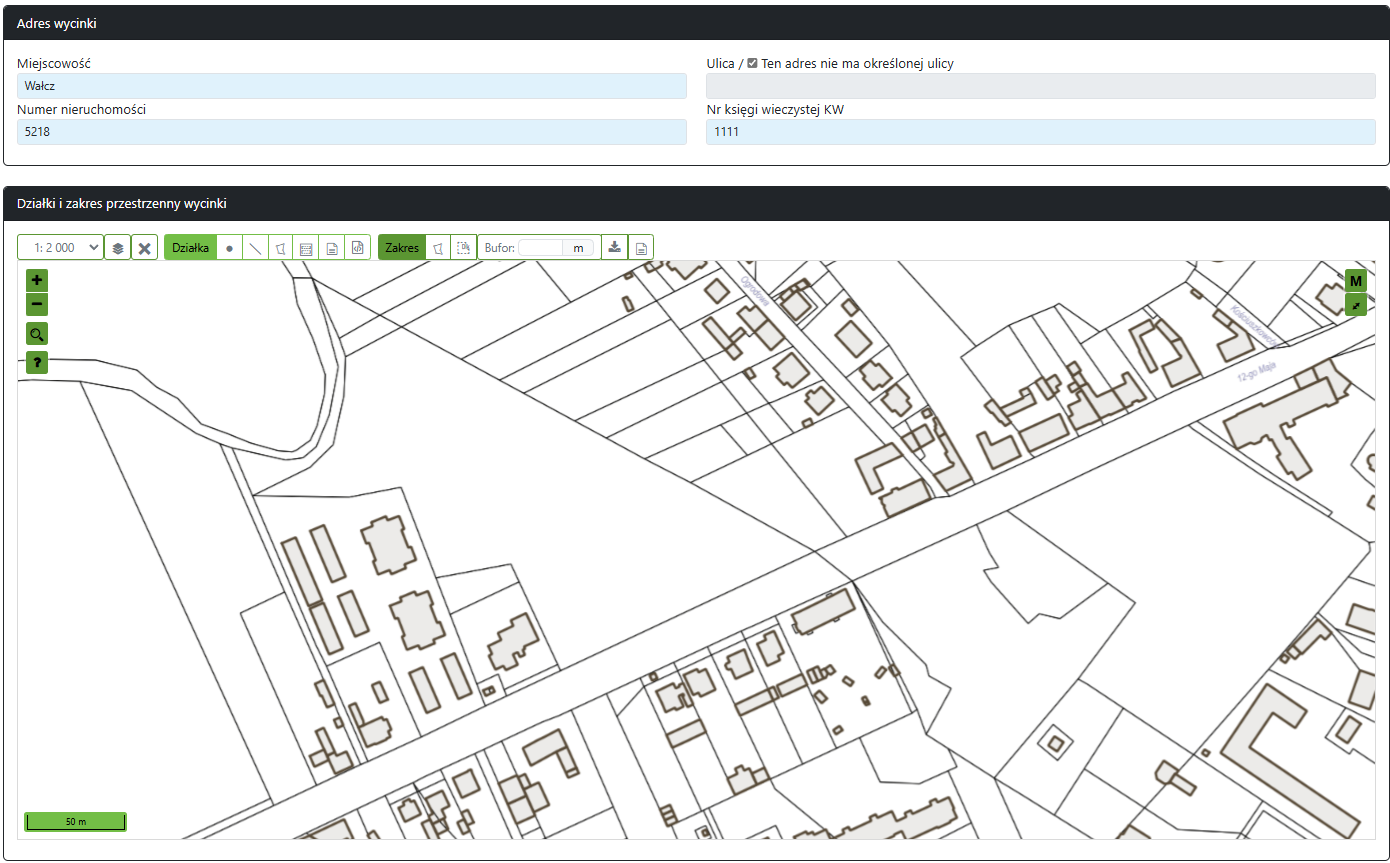Image resolution: width=1390 pixels, height=863 pixels.
Task: Clear the selection with the X icon
Action: coord(145,248)
